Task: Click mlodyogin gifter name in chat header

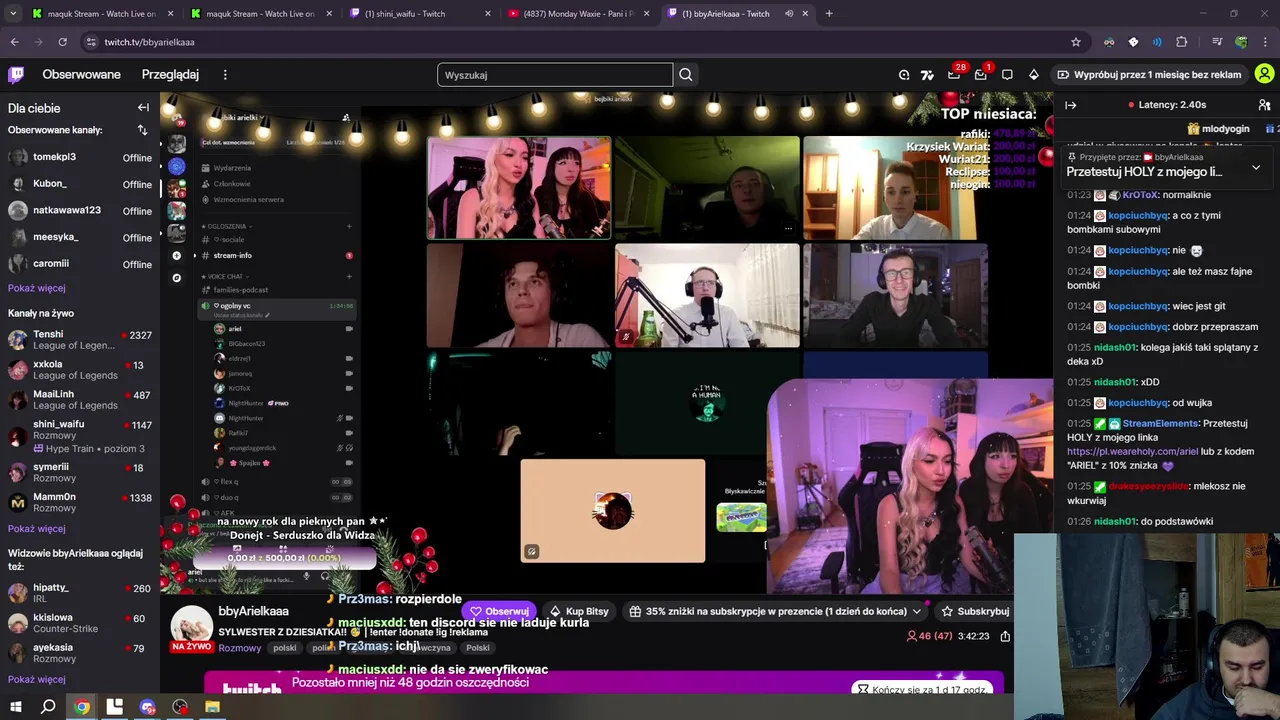Action: coord(1225,129)
